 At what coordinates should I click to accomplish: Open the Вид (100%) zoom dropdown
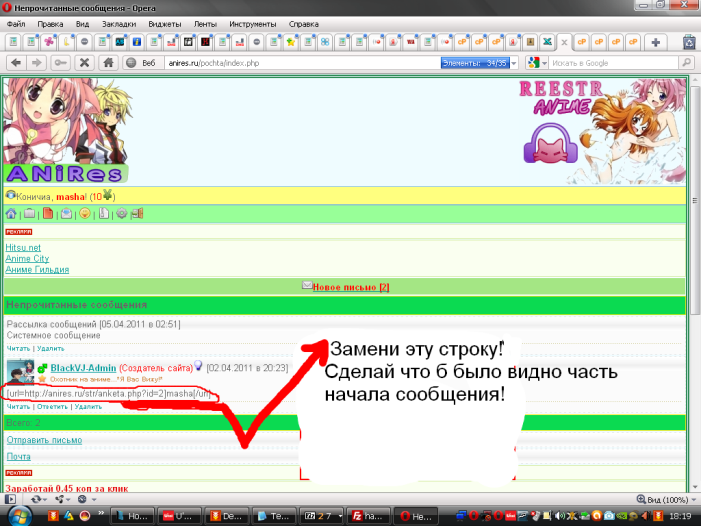click(667, 500)
